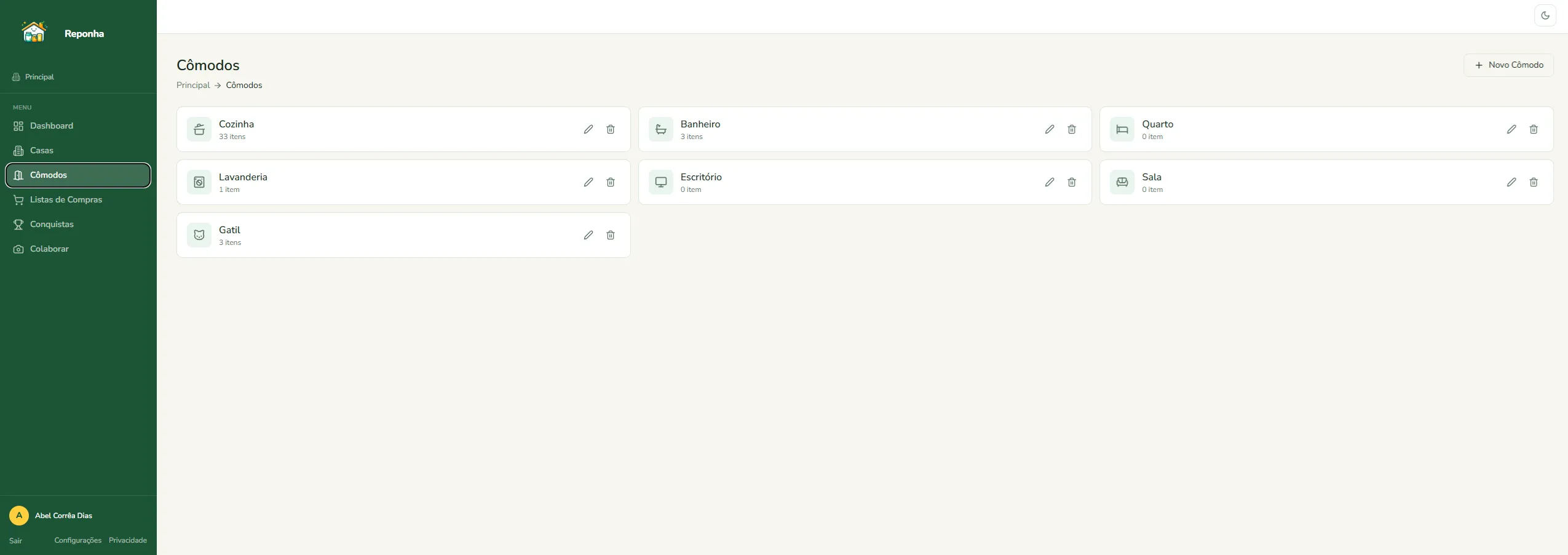Go to Principal in the sidebar

[x=33, y=77]
